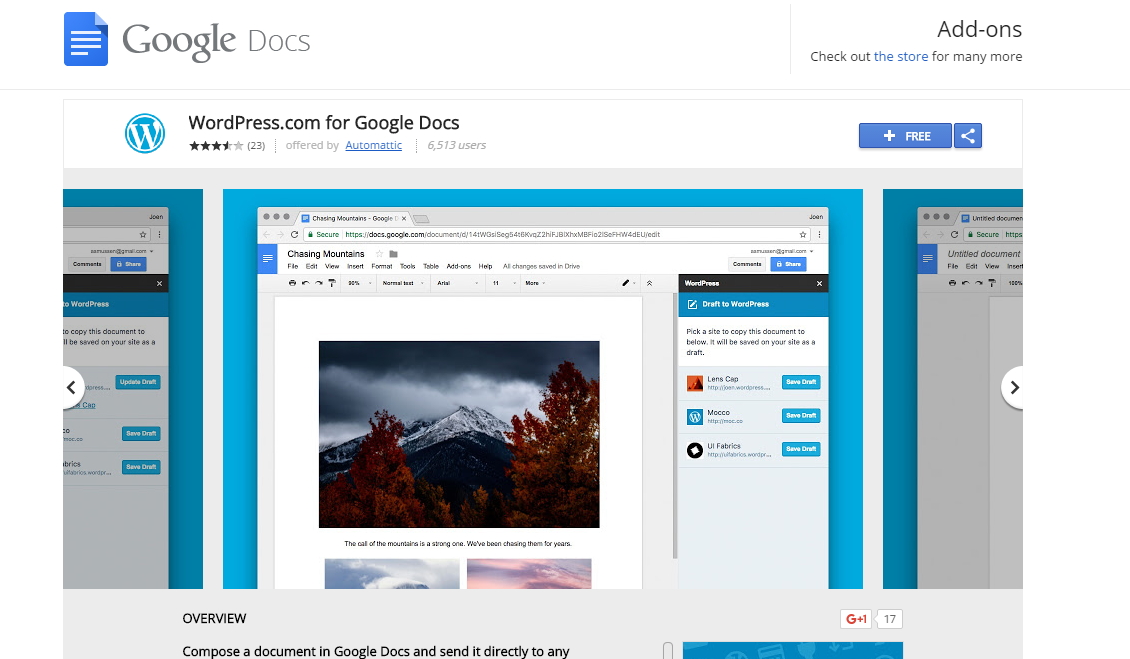The height and width of the screenshot is (659, 1130).
Task: Click browser reload icon in center screenshot
Action: click(x=294, y=234)
